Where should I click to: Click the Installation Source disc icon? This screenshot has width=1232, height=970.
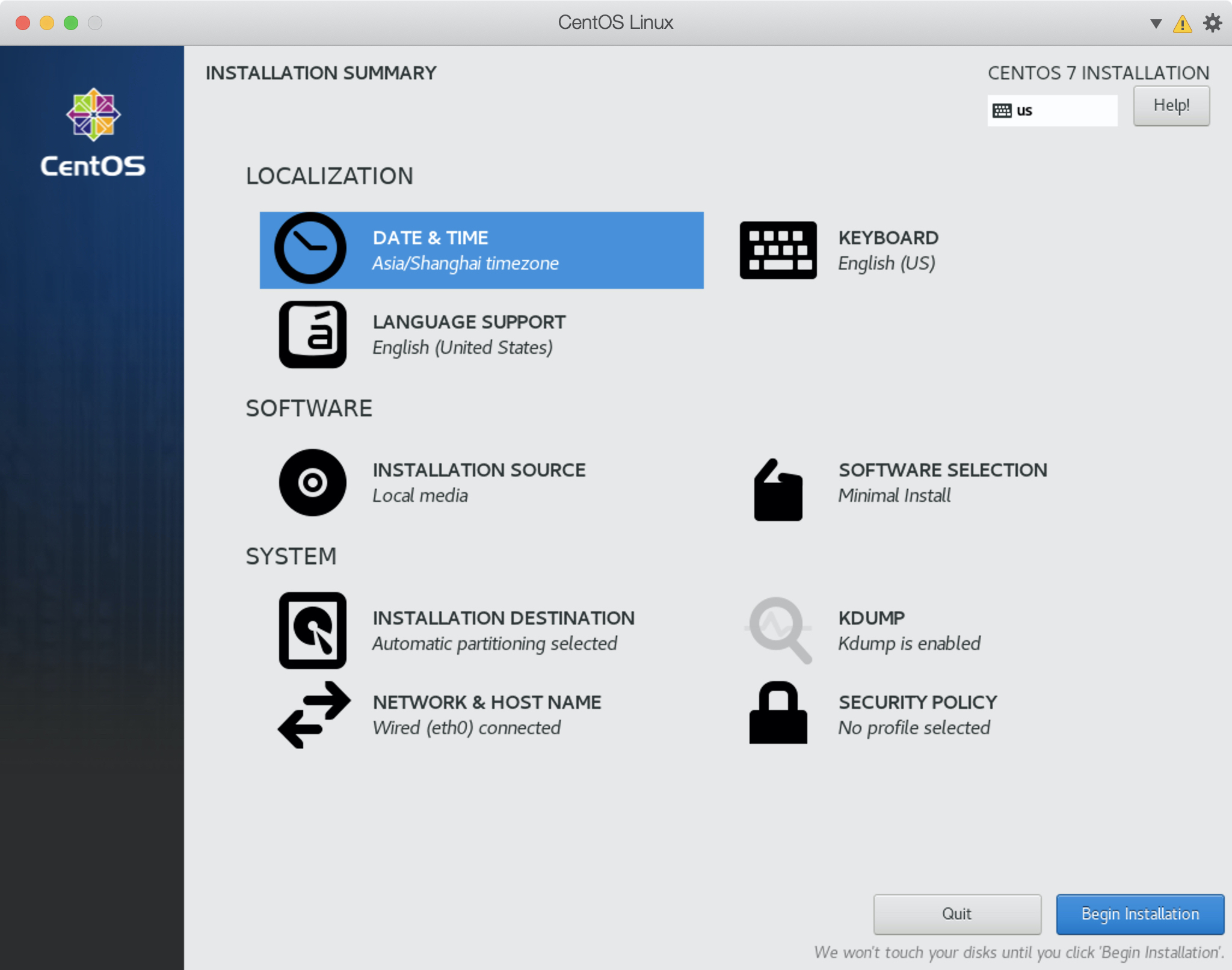coord(312,483)
